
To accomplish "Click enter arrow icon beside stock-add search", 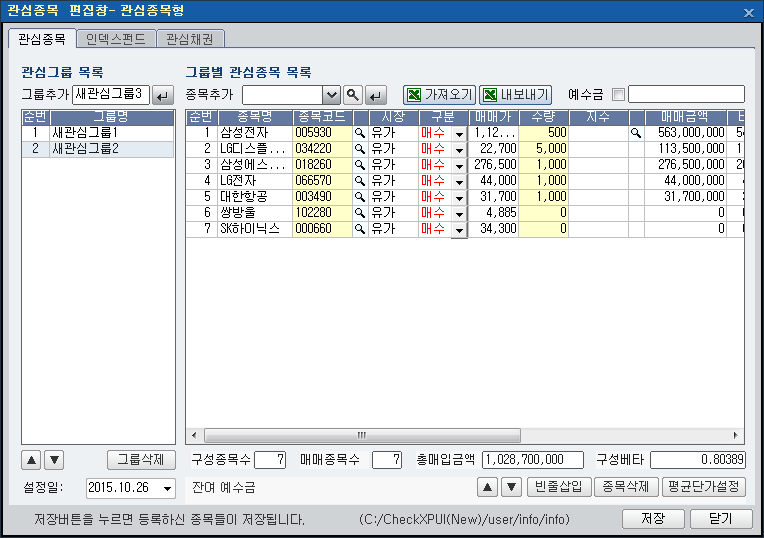I will click(376, 95).
